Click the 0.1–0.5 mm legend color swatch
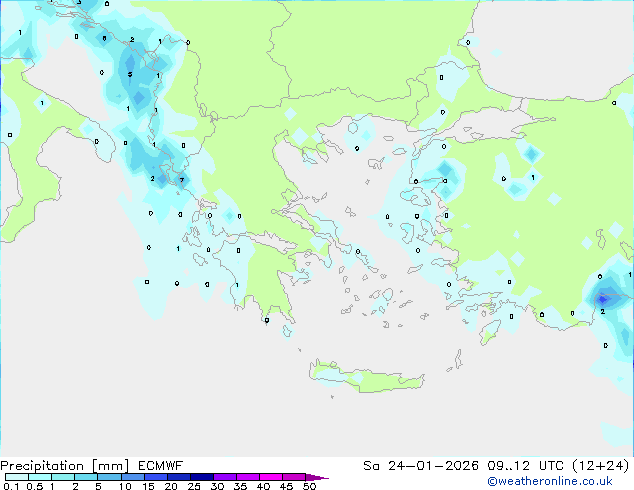Screen dimensions: 634x490 point(17,477)
